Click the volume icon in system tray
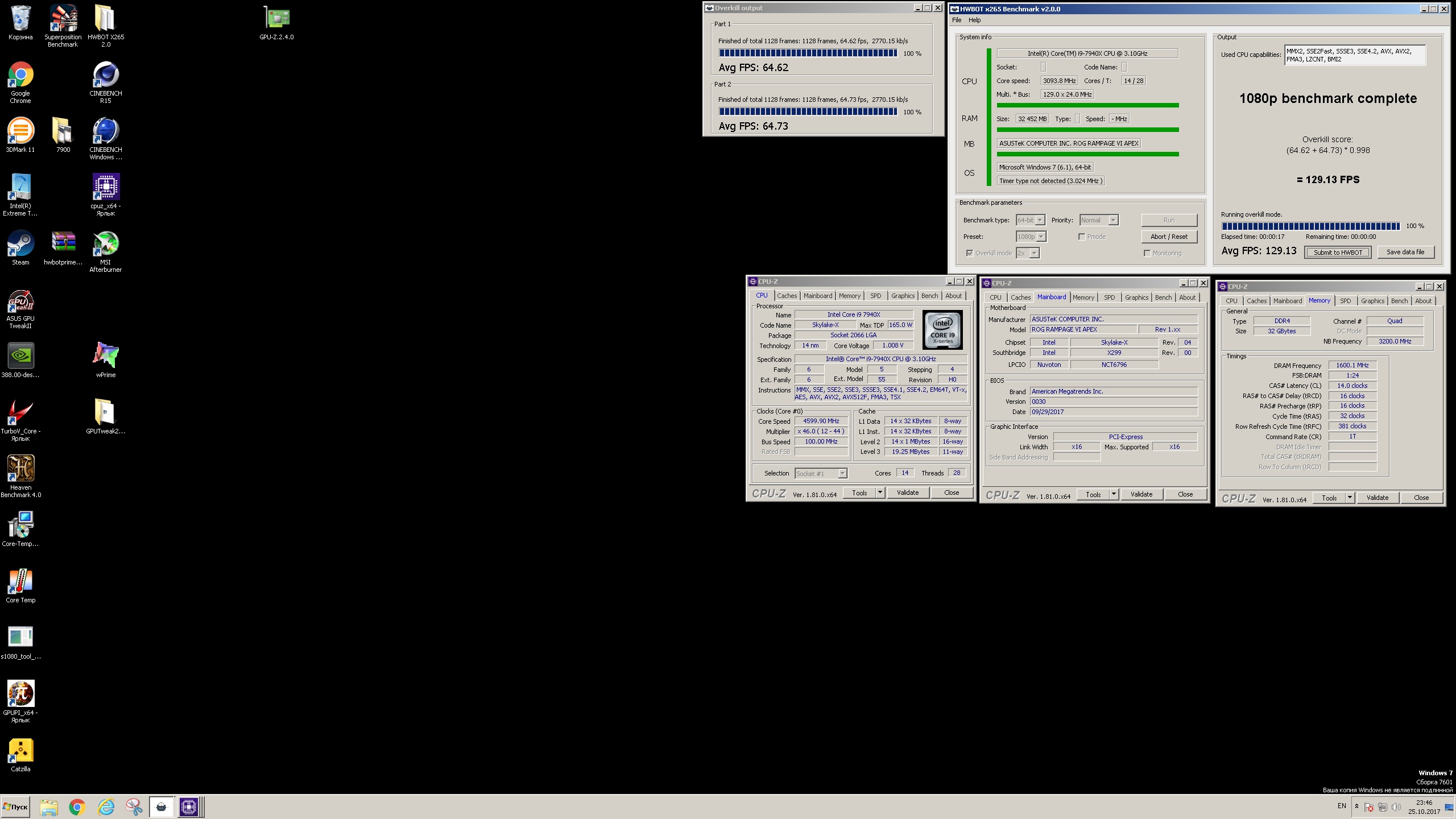This screenshot has width=1456, height=819. pyautogui.click(x=1396, y=808)
